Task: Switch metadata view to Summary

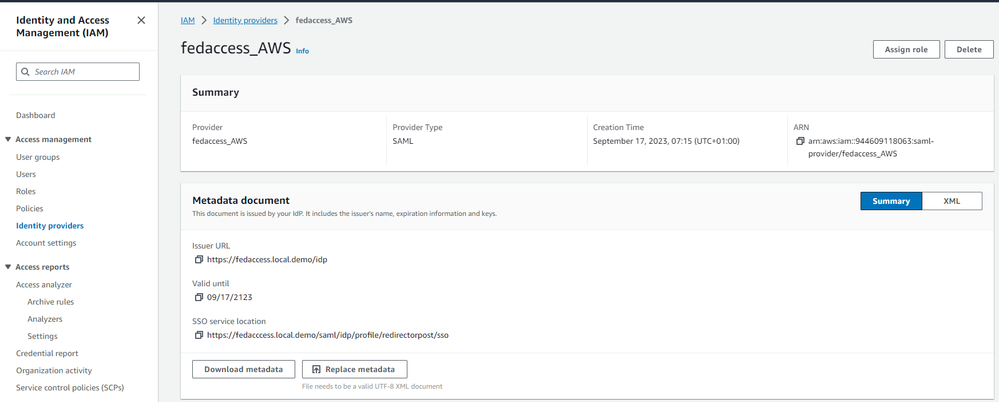Action: (891, 201)
